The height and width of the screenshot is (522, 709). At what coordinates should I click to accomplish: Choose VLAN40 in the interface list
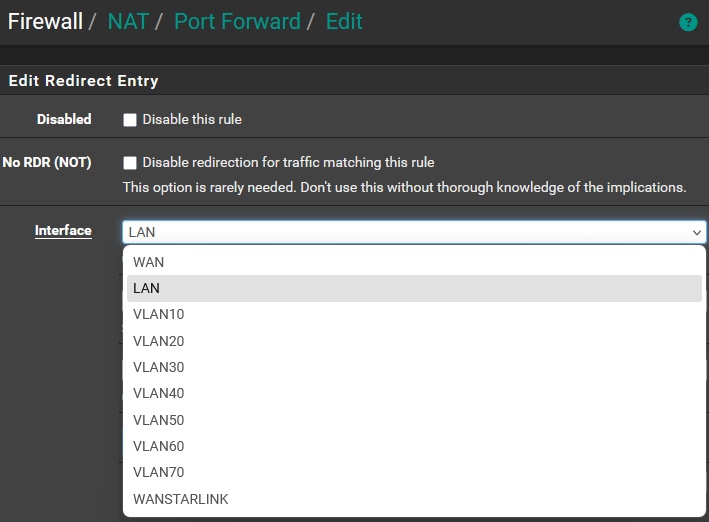(158, 393)
